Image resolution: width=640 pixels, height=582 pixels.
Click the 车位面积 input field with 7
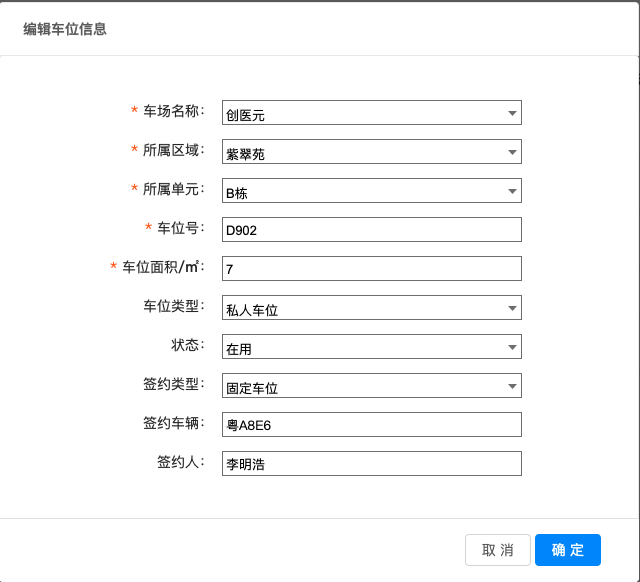pos(372,269)
